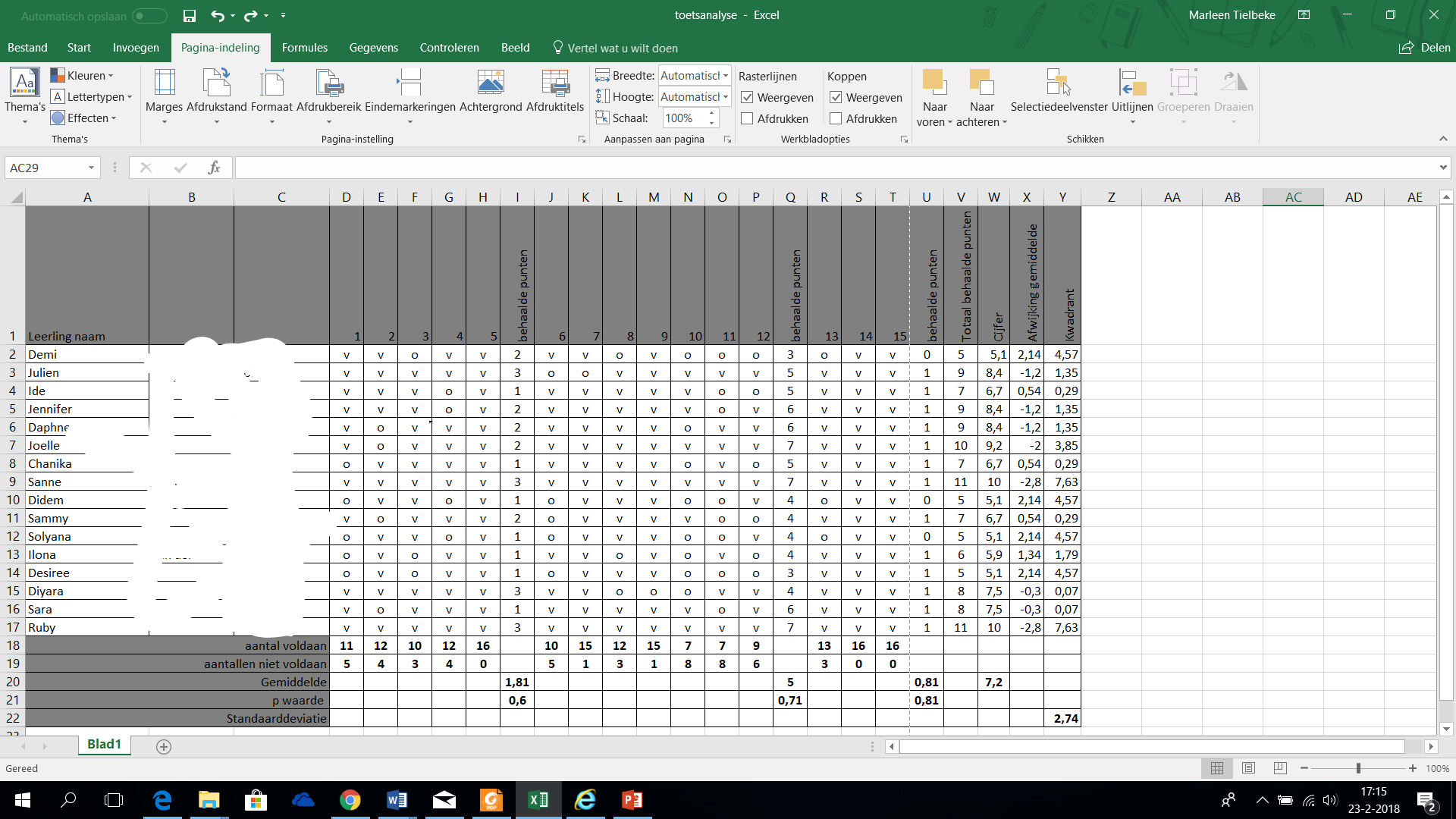Insert Eindemarkeringen page breaks
Screen dimensions: 1456x819
click(409, 83)
